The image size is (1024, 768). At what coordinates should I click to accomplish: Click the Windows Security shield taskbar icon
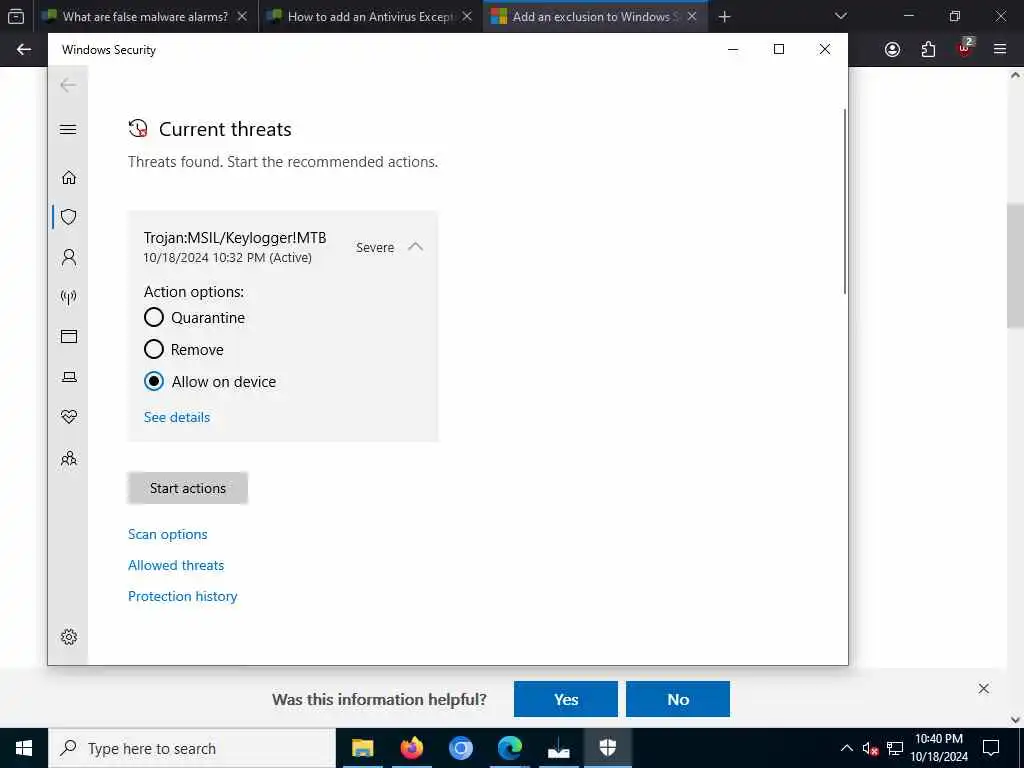coord(608,748)
